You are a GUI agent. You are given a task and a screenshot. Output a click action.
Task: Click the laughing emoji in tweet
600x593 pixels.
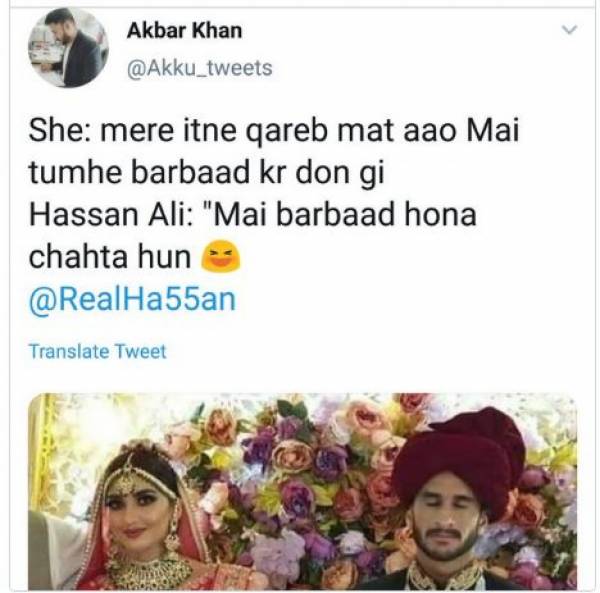[221, 256]
